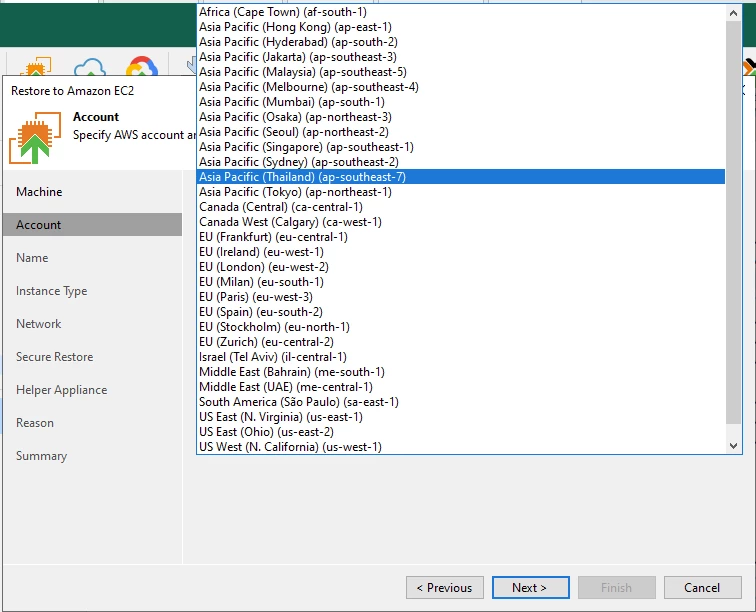Select Asia Pacific (Osaka) ap-northeast-3
756x612 pixels.
[461, 117]
